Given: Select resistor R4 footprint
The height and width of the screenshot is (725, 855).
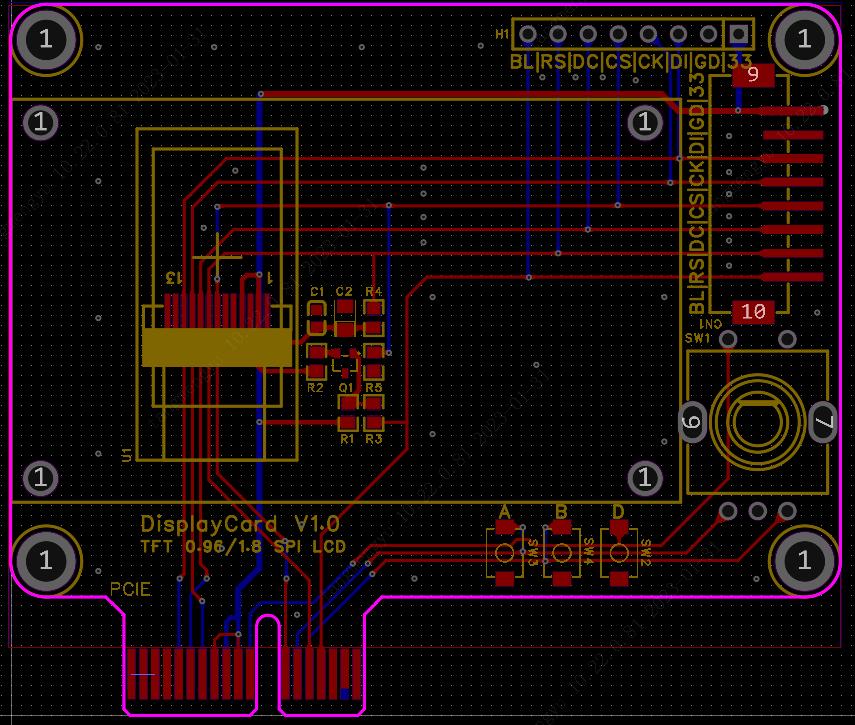Looking at the screenshot, I should 374,317.
